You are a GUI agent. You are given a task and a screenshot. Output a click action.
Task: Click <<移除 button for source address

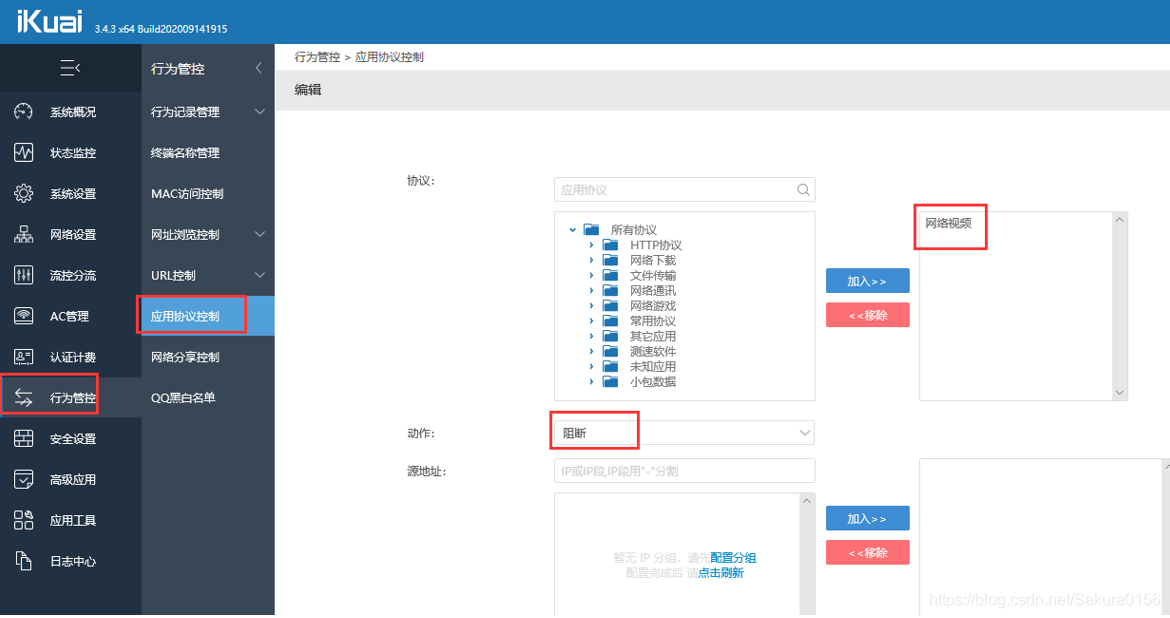click(x=867, y=552)
